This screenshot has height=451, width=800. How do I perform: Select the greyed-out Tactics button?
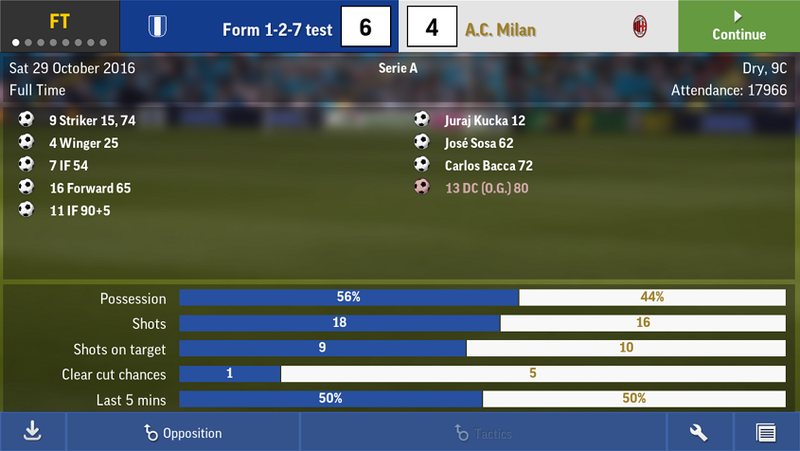pos(483,433)
